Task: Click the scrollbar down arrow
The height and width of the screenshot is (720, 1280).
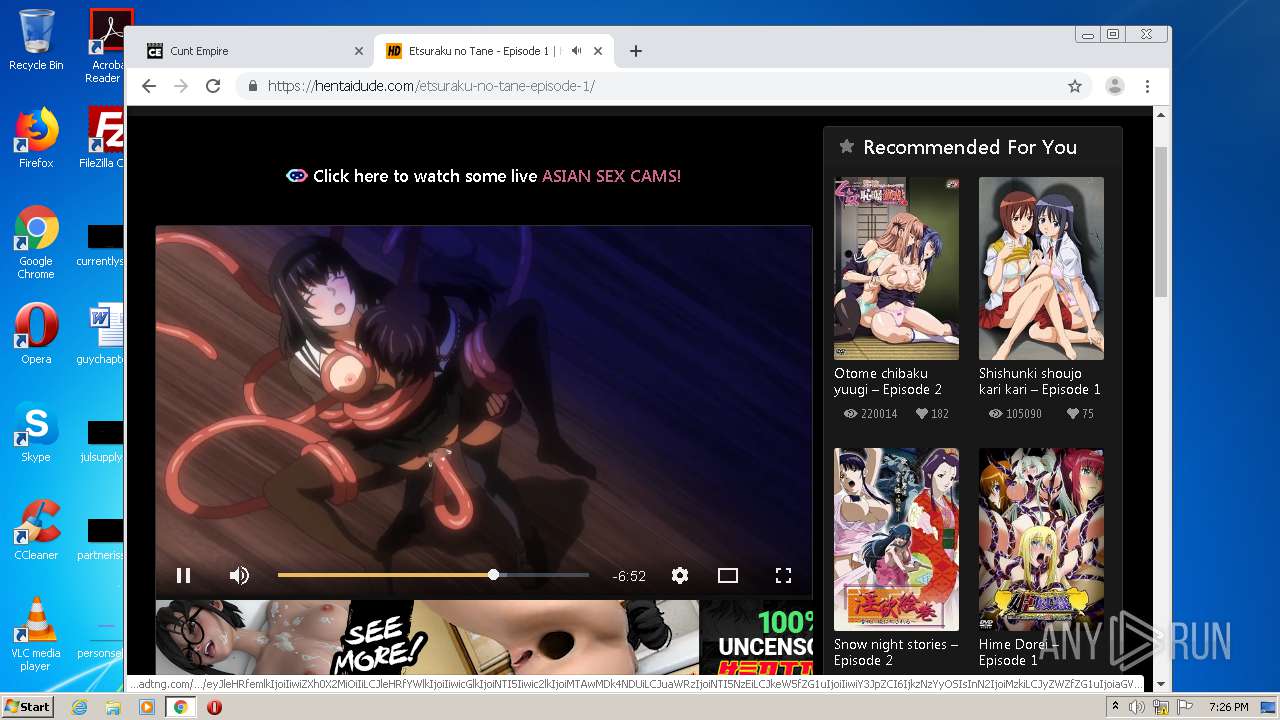Action: 1161,684
